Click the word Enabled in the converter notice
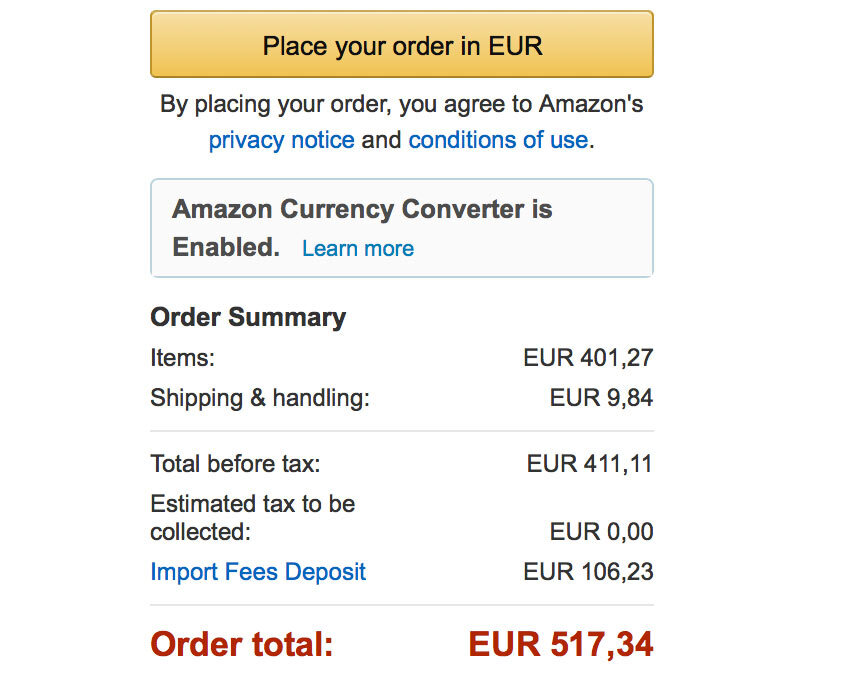The width and height of the screenshot is (845, 676). tap(225, 248)
